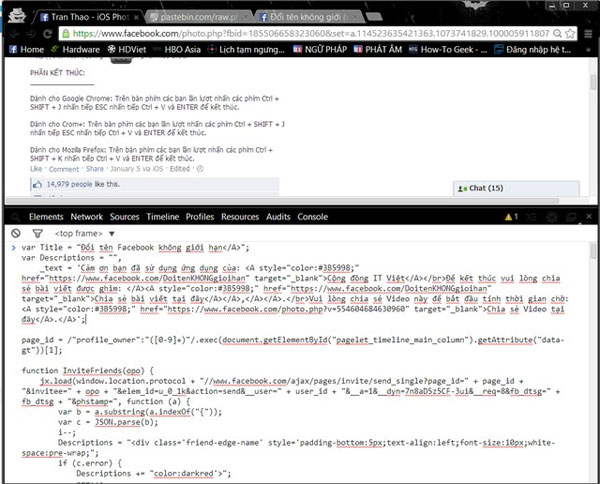
Task: Click the Facebook page vertical scrollbar thumb
Action: tap(593, 82)
